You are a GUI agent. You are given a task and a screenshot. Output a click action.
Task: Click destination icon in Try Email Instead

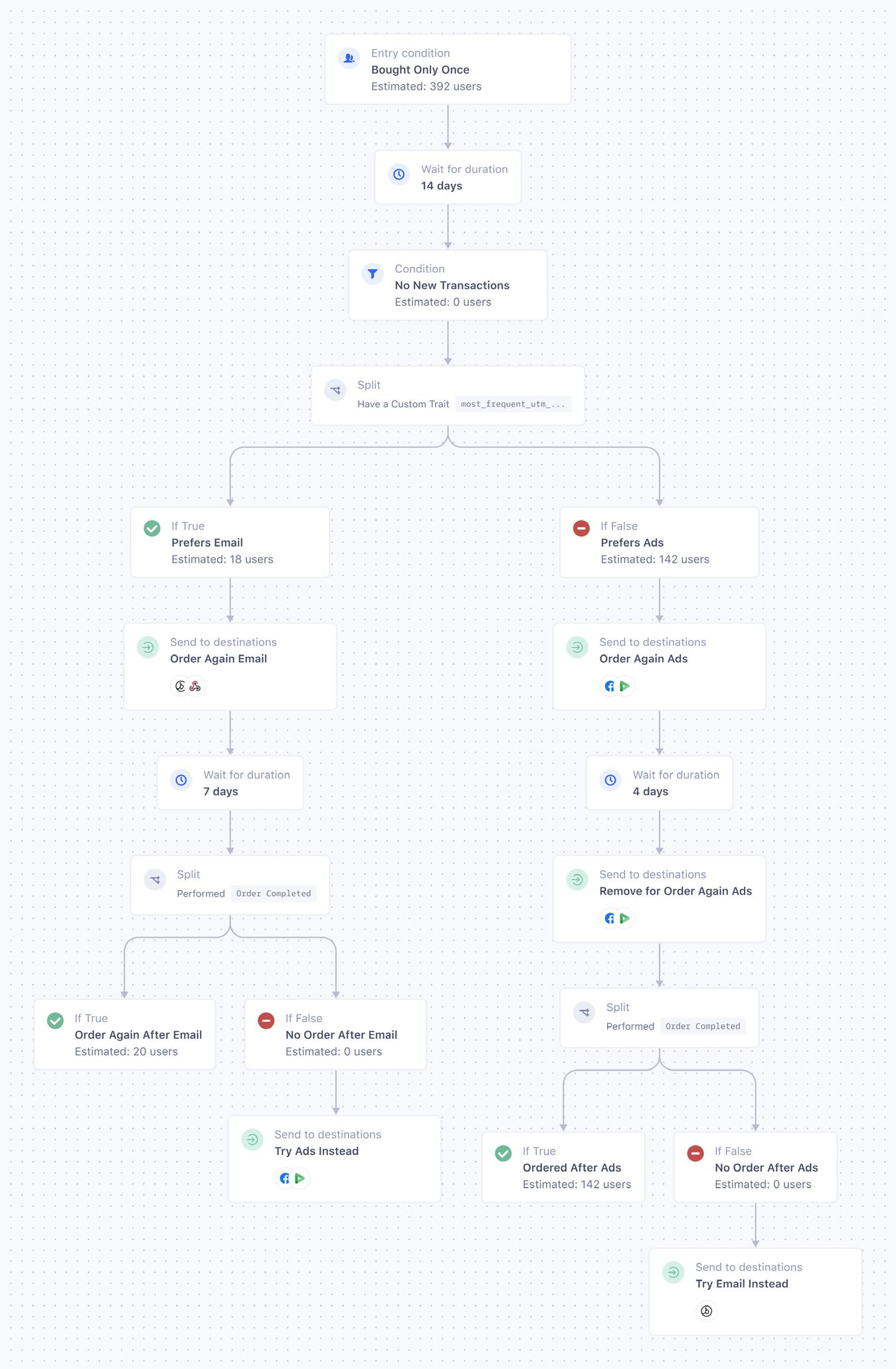pos(707,1311)
